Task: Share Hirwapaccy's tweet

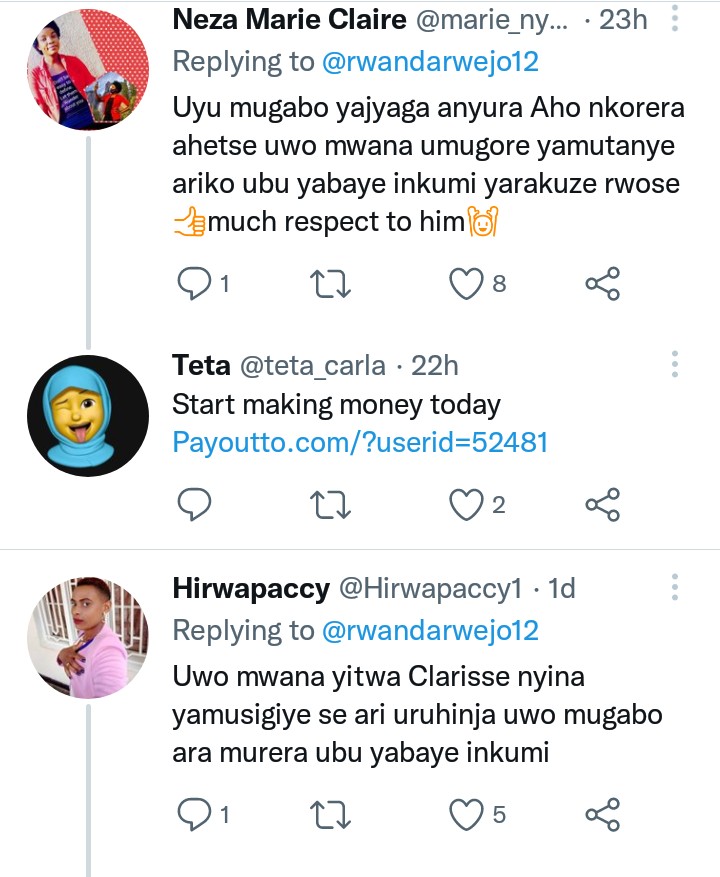Action: [602, 815]
